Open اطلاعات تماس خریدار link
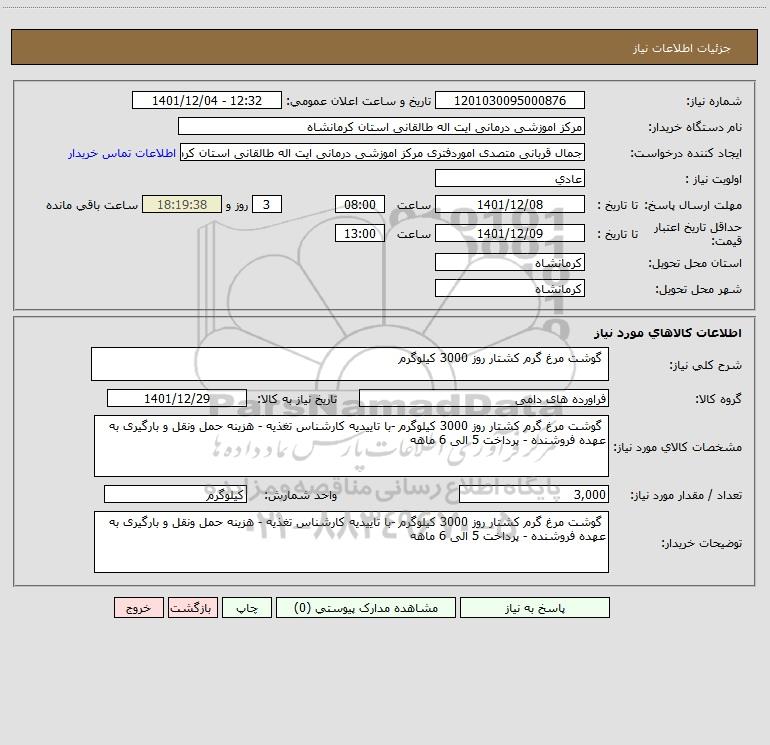The width and height of the screenshot is (770, 745). [x=122, y=153]
